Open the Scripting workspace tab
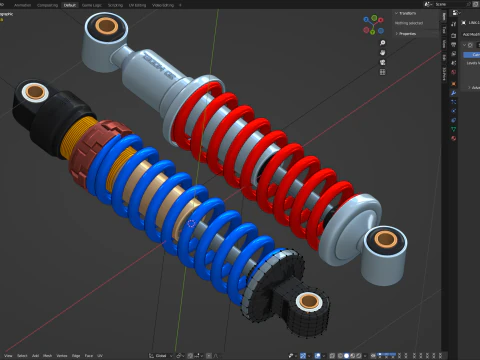 pos(115,5)
